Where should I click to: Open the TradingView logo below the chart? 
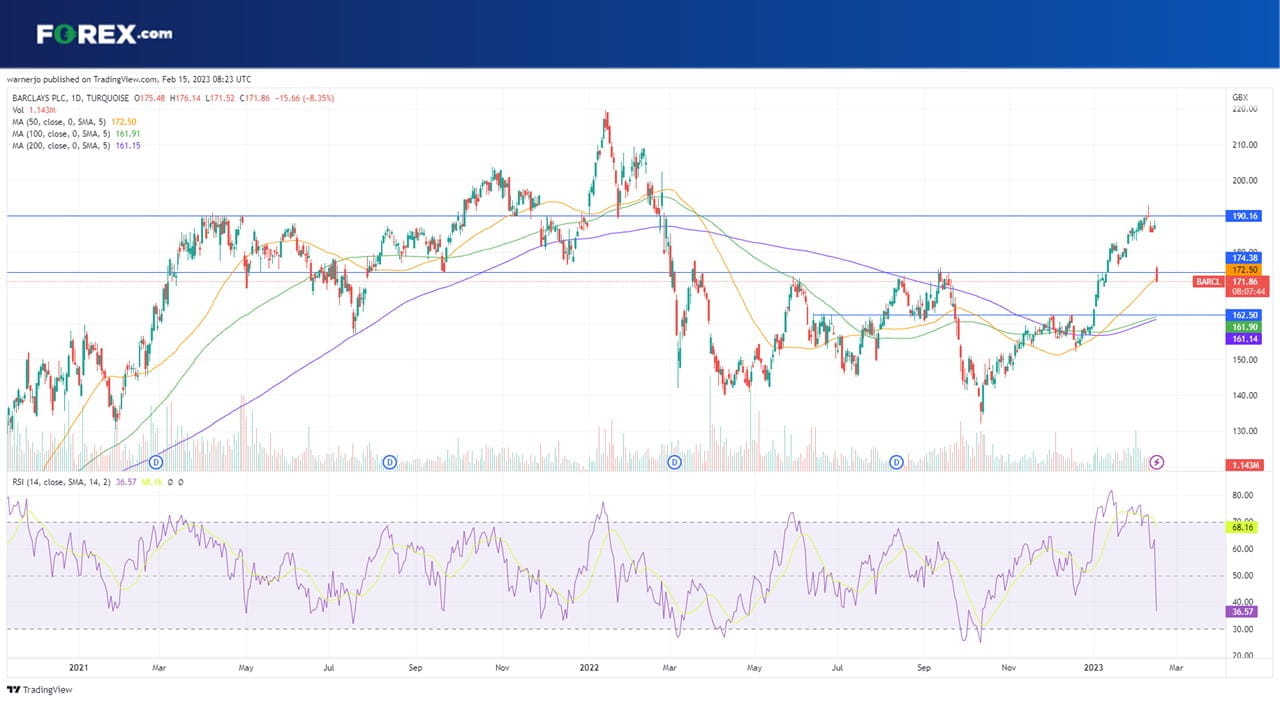pos(40,690)
